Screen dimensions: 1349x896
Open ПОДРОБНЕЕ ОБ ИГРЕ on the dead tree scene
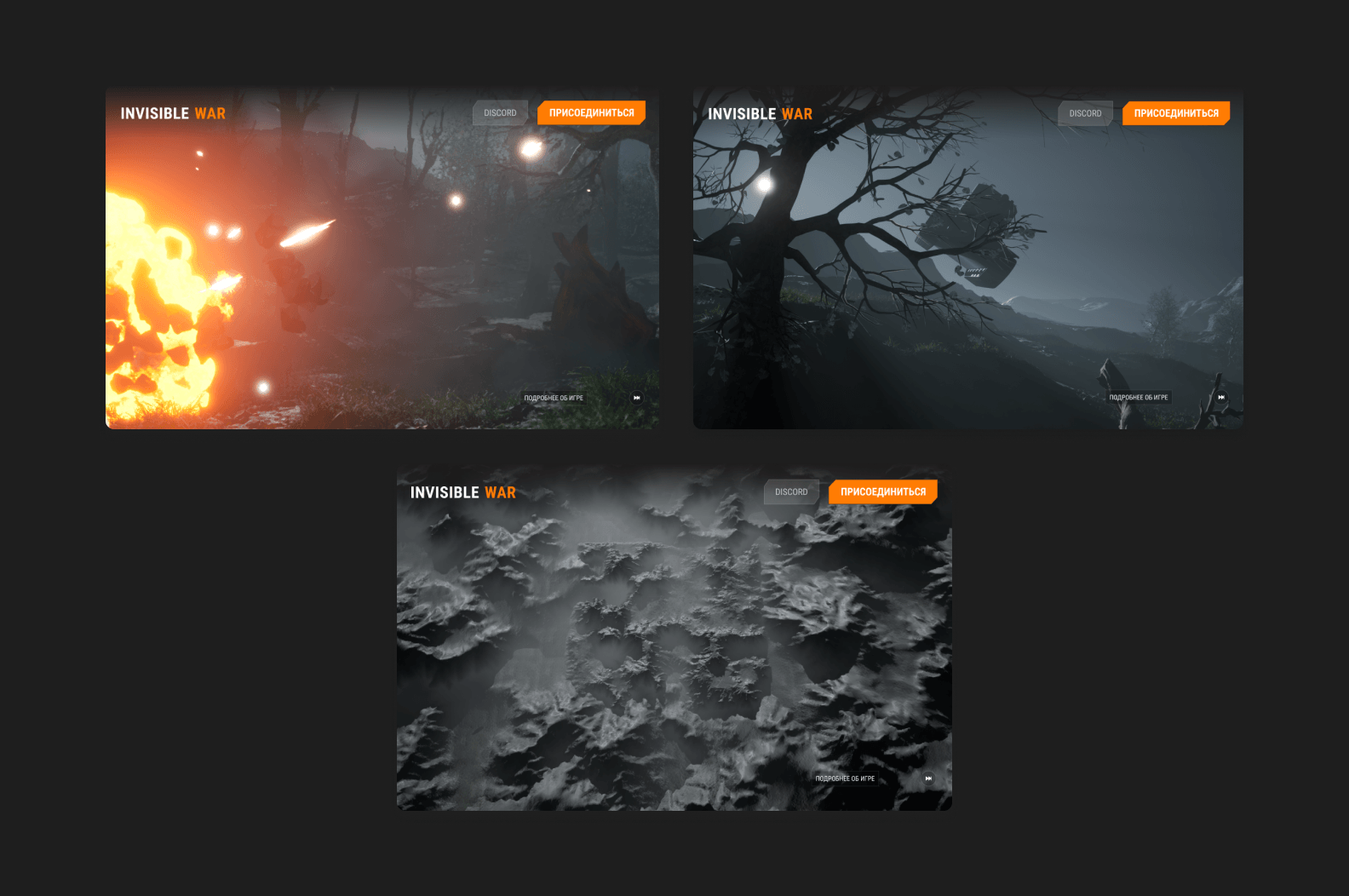[x=1139, y=397]
